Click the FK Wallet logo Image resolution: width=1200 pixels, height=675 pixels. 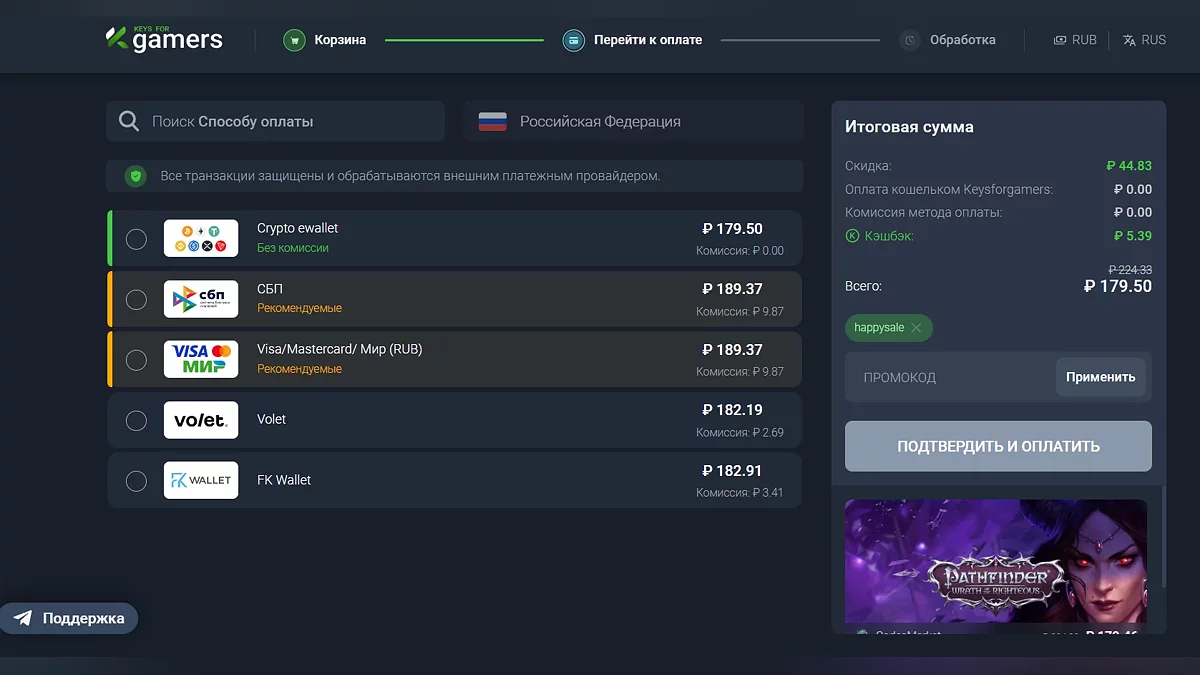201,480
